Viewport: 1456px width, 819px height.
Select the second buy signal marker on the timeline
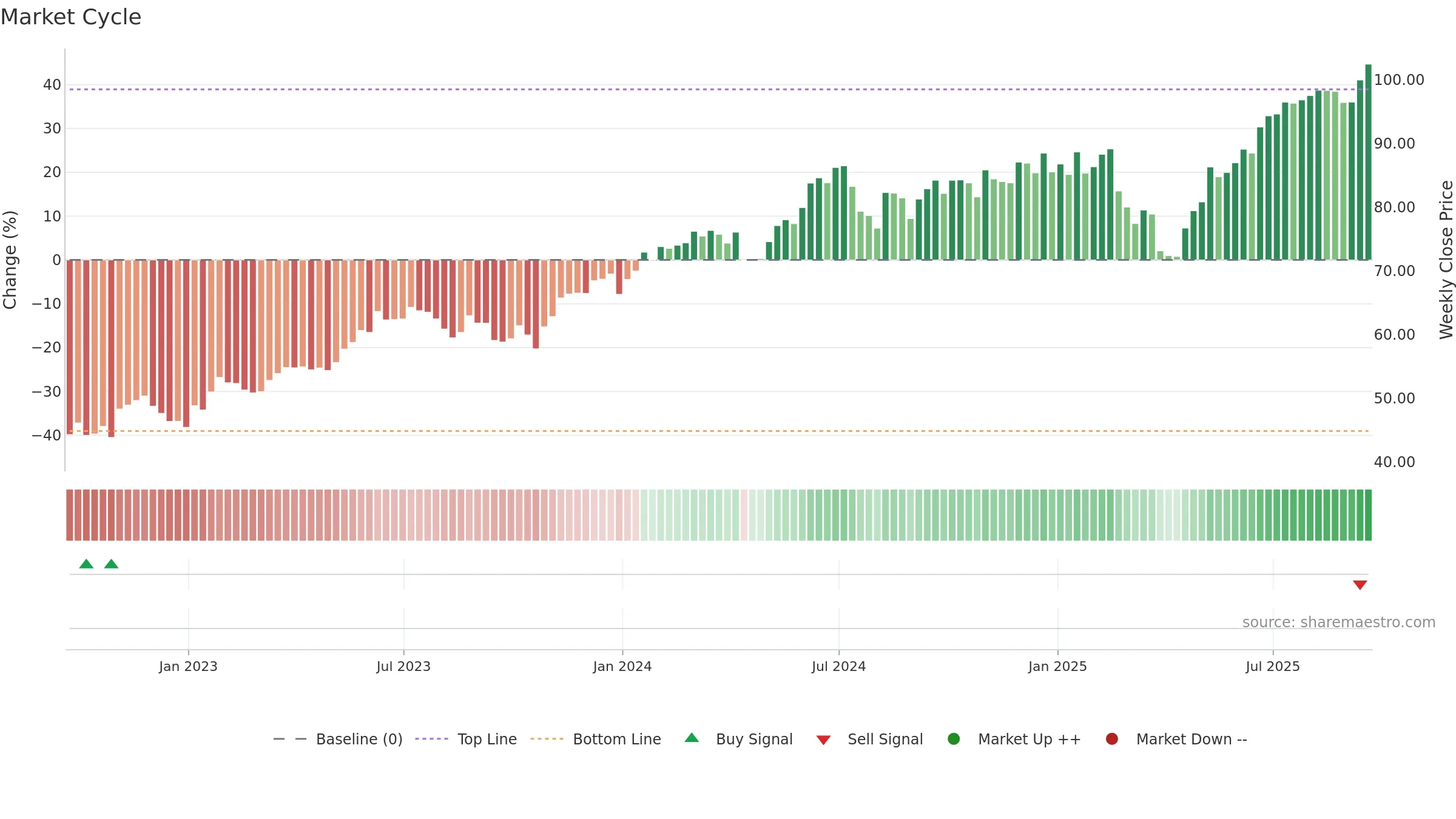point(111,564)
